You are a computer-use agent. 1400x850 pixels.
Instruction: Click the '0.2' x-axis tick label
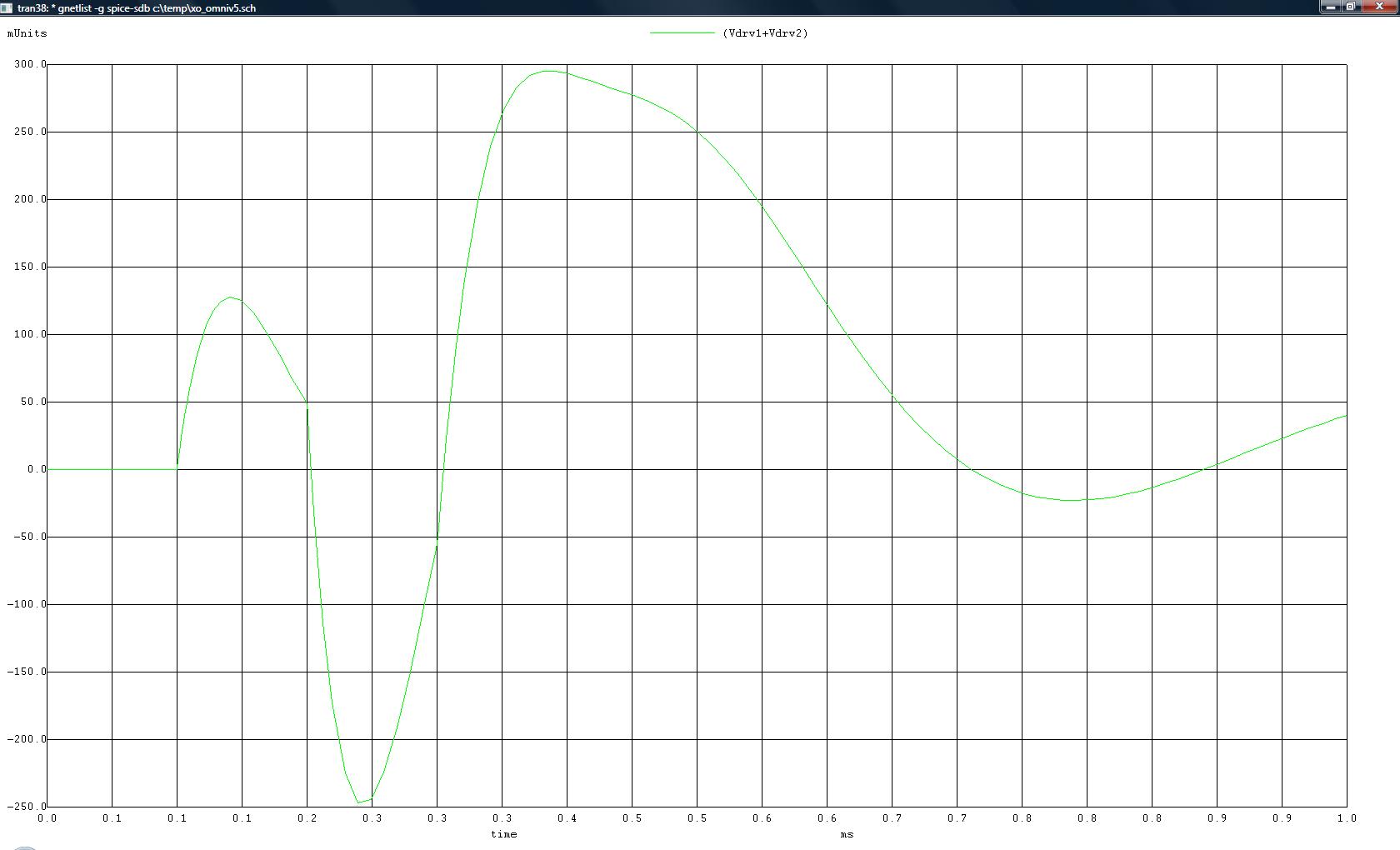point(307,818)
